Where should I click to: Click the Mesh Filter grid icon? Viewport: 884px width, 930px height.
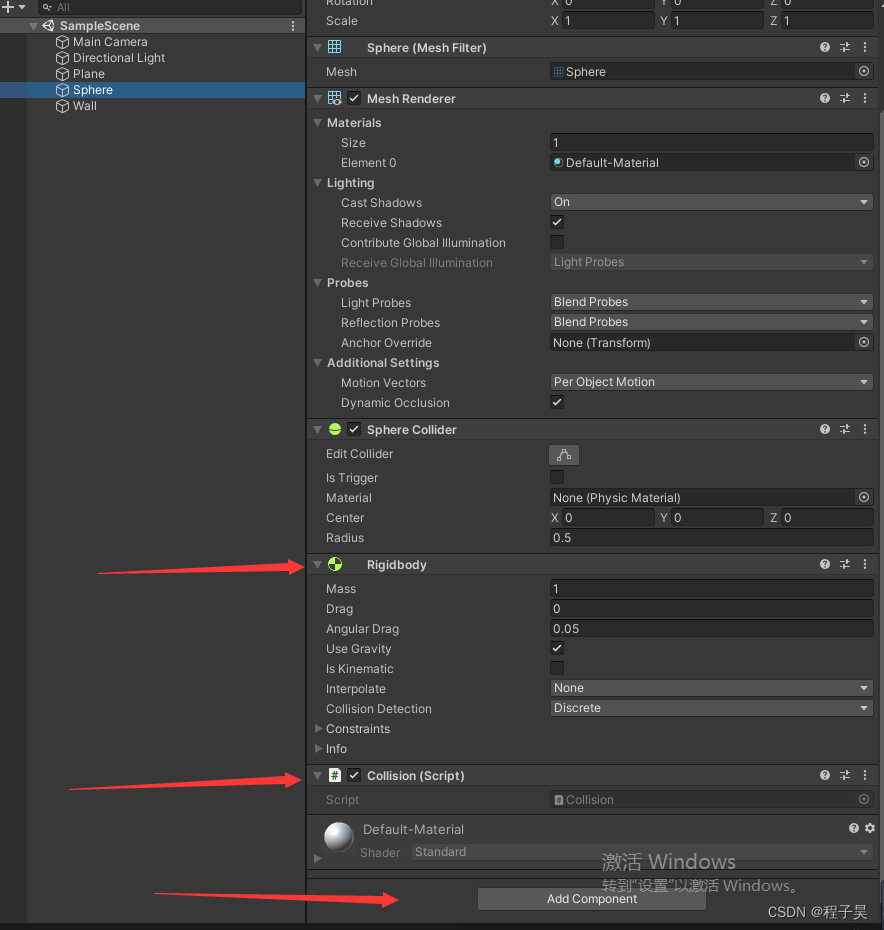pos(335,47)
